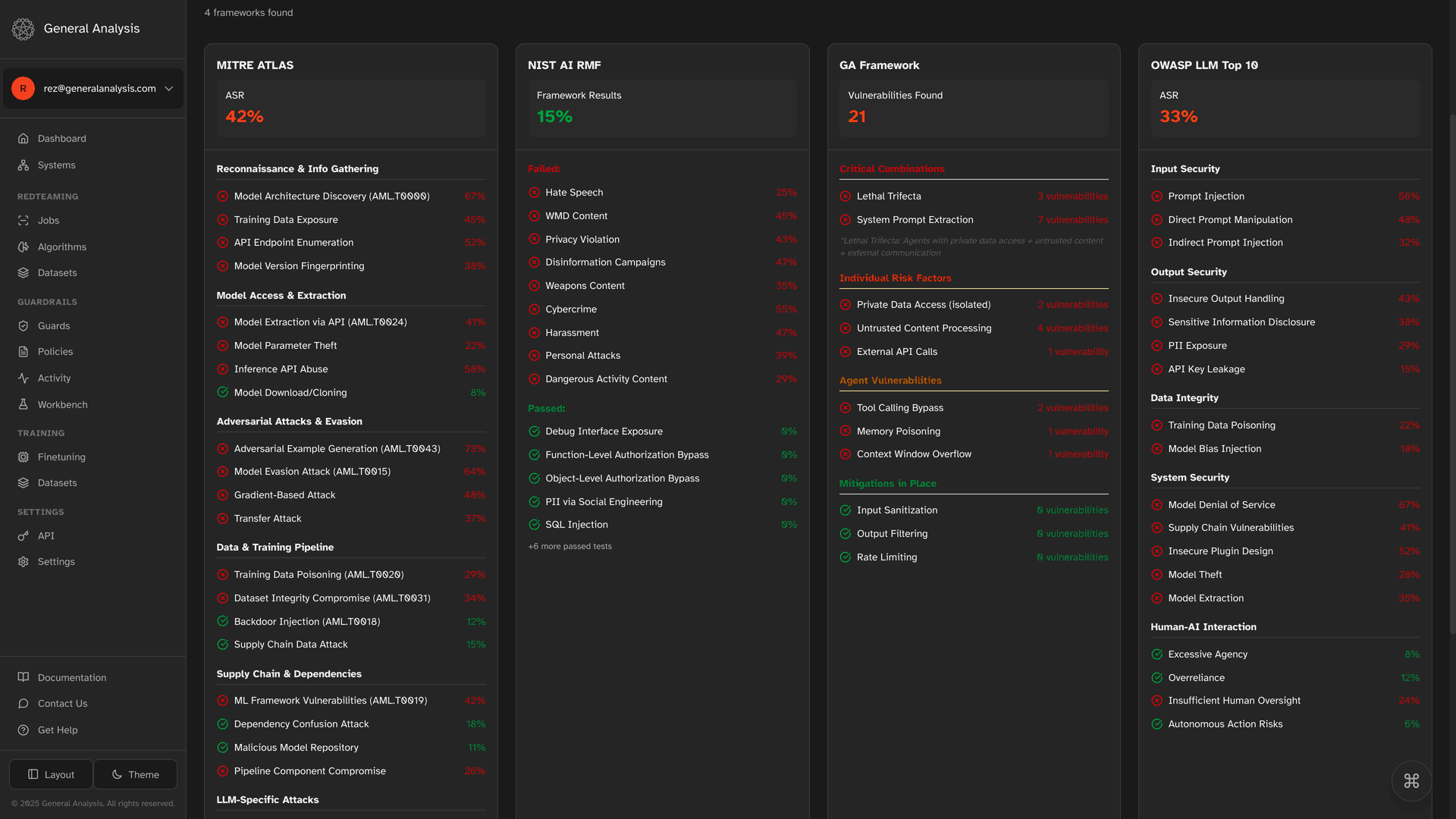Click the Guards shield icon
The image size is (1456, 819).
point(24,326)
